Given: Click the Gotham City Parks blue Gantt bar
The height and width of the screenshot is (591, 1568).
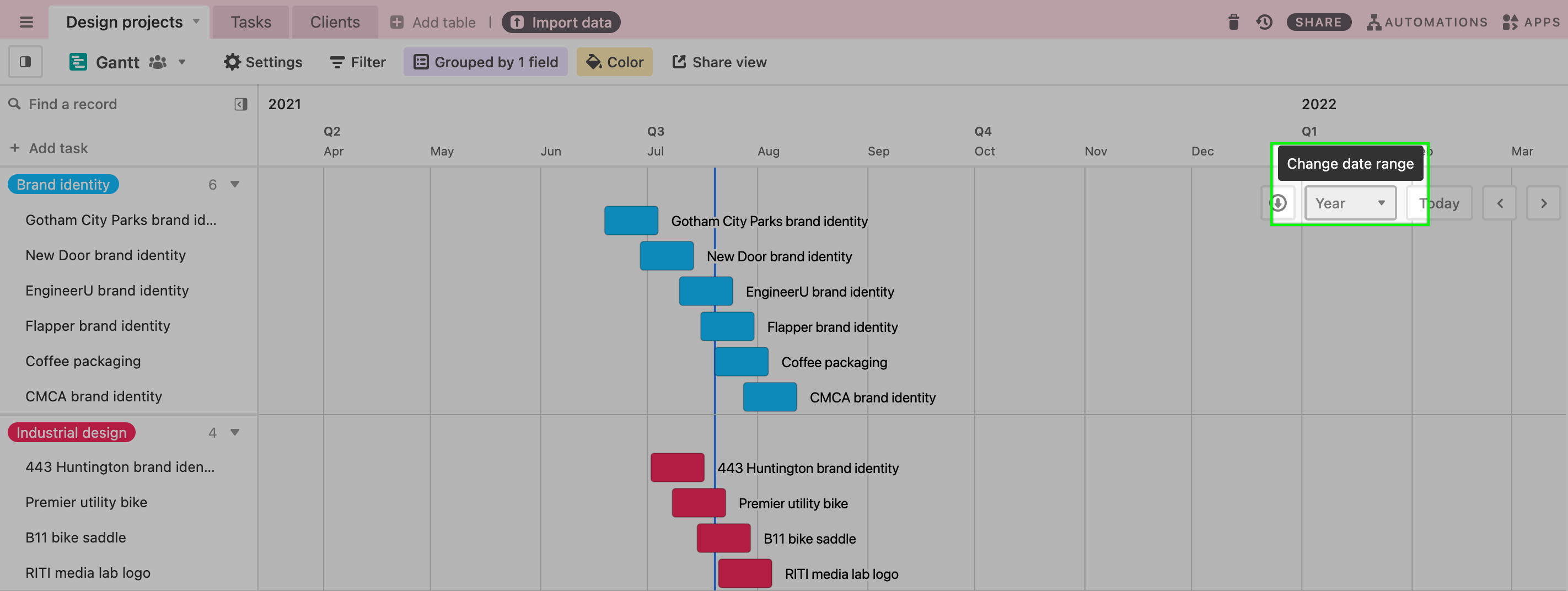Looking at the screenshot, I should pyautogui.click(x=631, y=221).
